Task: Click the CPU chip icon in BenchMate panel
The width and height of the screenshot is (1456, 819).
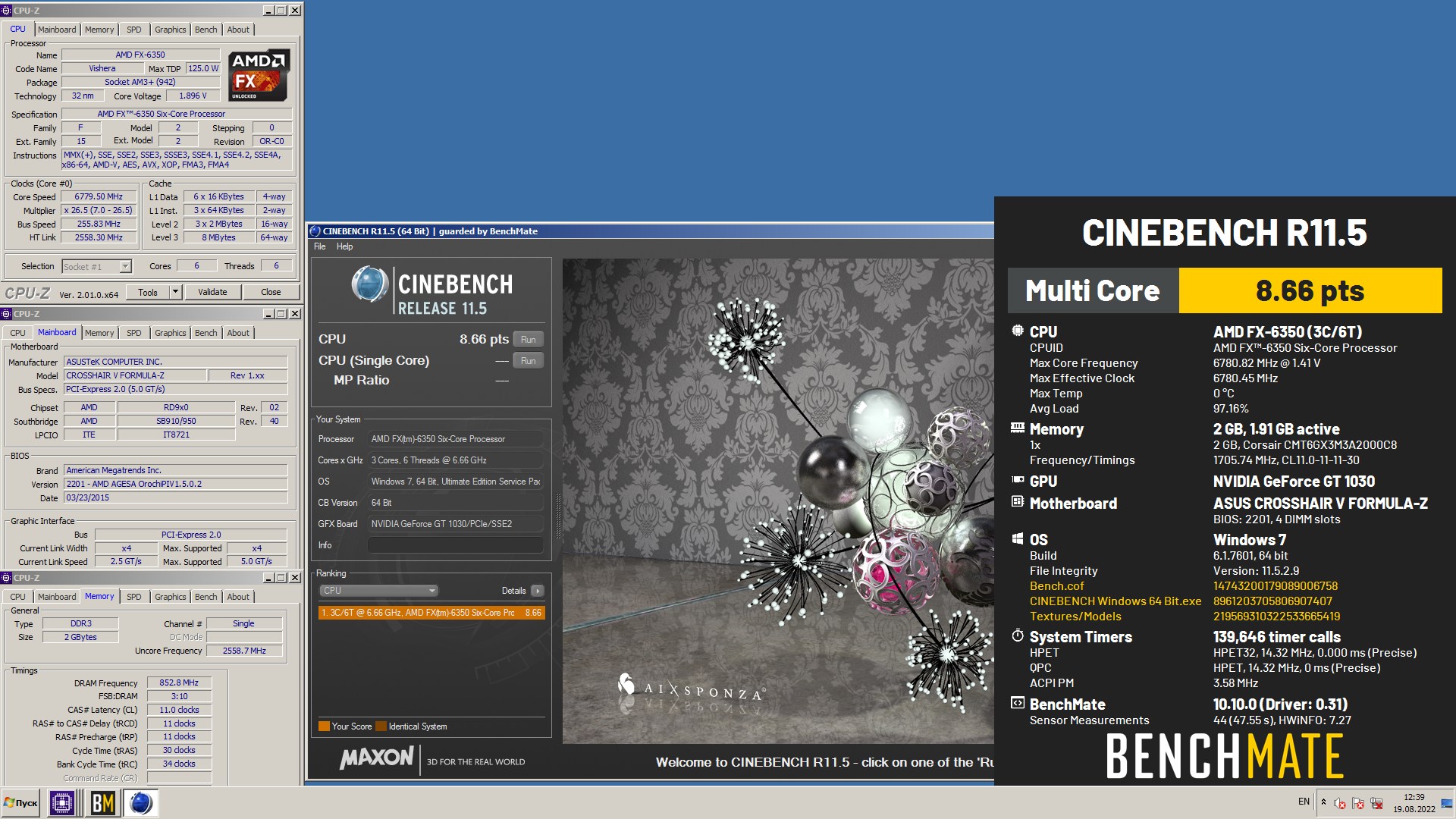Action: [x=1018, y=331]
